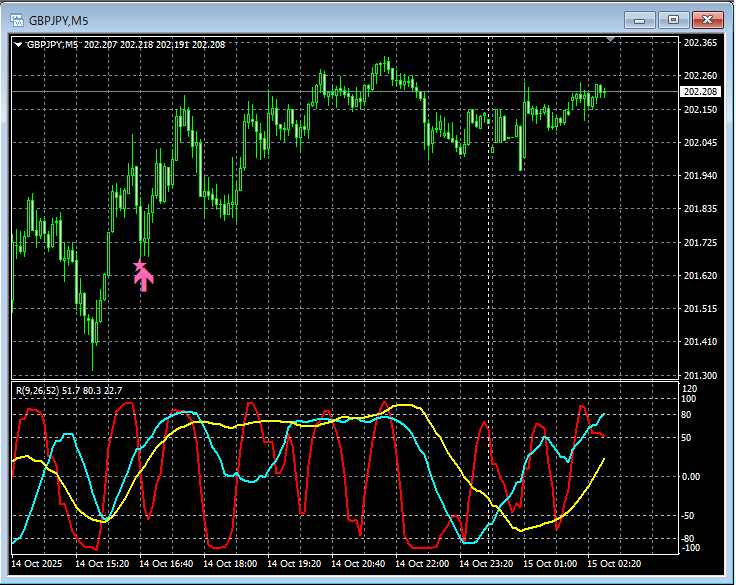Click the 202.365 price scale label

coord(700,43)
